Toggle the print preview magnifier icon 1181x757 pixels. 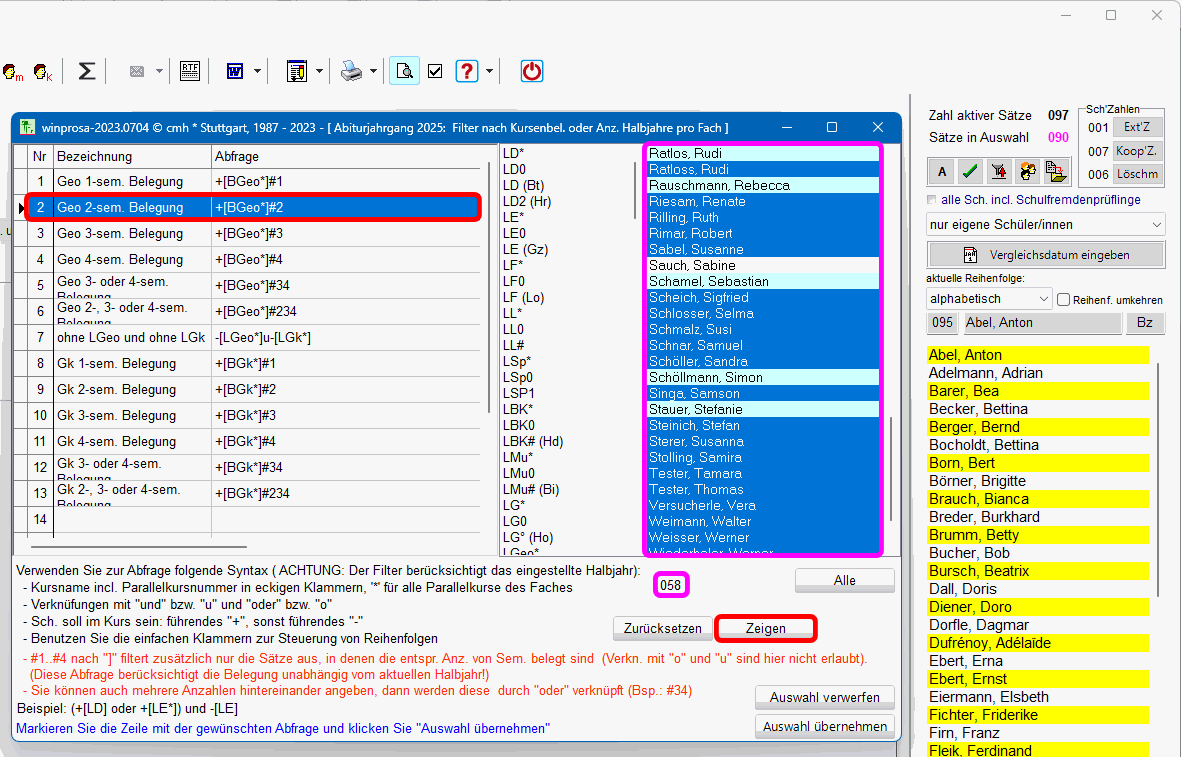pyautogui.click(x=404, y=71)
